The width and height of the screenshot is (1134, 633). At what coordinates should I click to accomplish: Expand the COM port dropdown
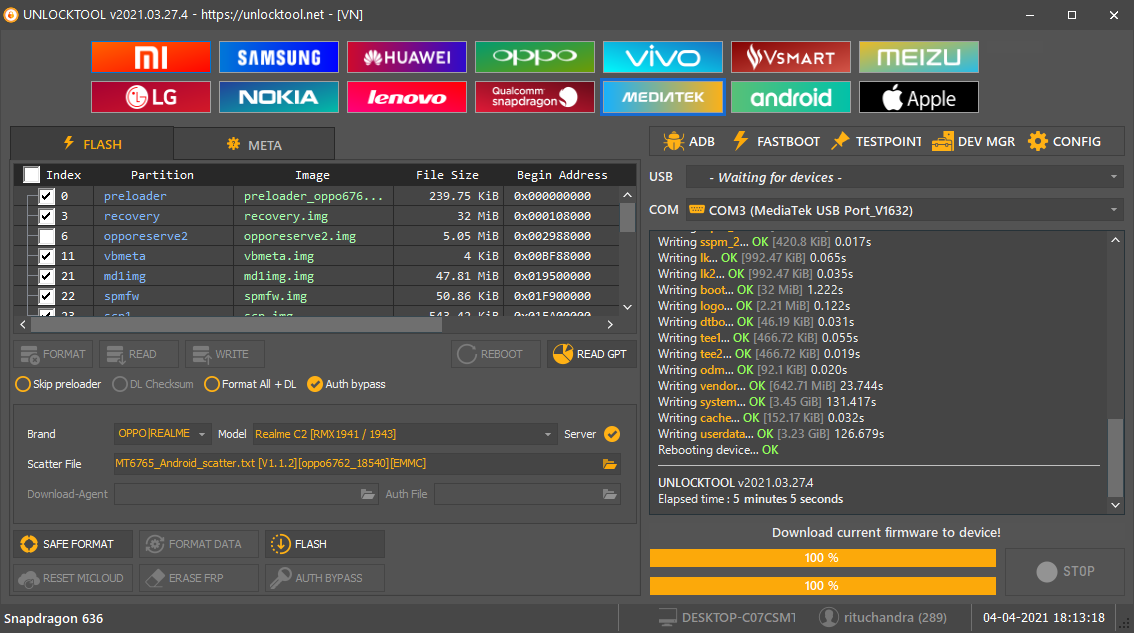[1114, 210]
